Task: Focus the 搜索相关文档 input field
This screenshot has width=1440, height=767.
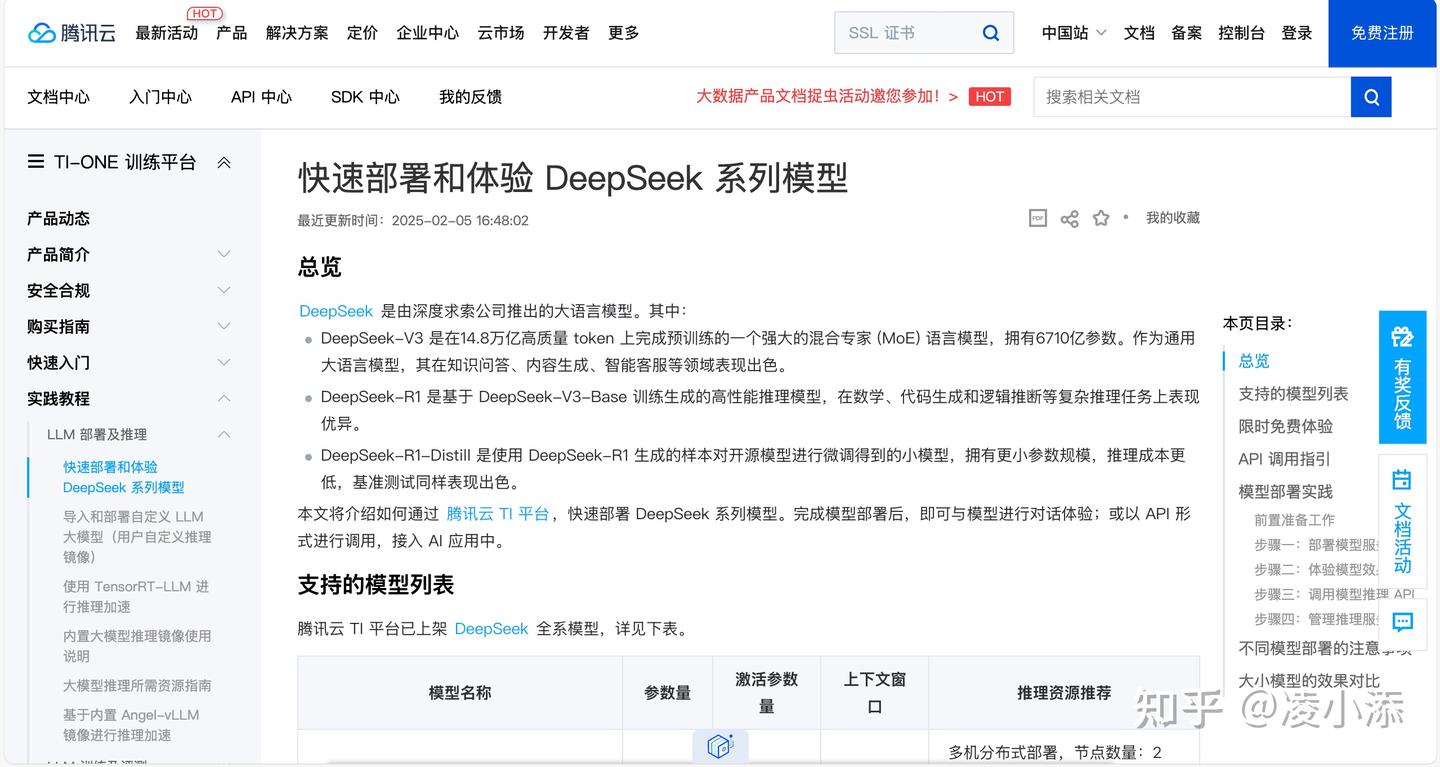Action: tap(1192, 97)
